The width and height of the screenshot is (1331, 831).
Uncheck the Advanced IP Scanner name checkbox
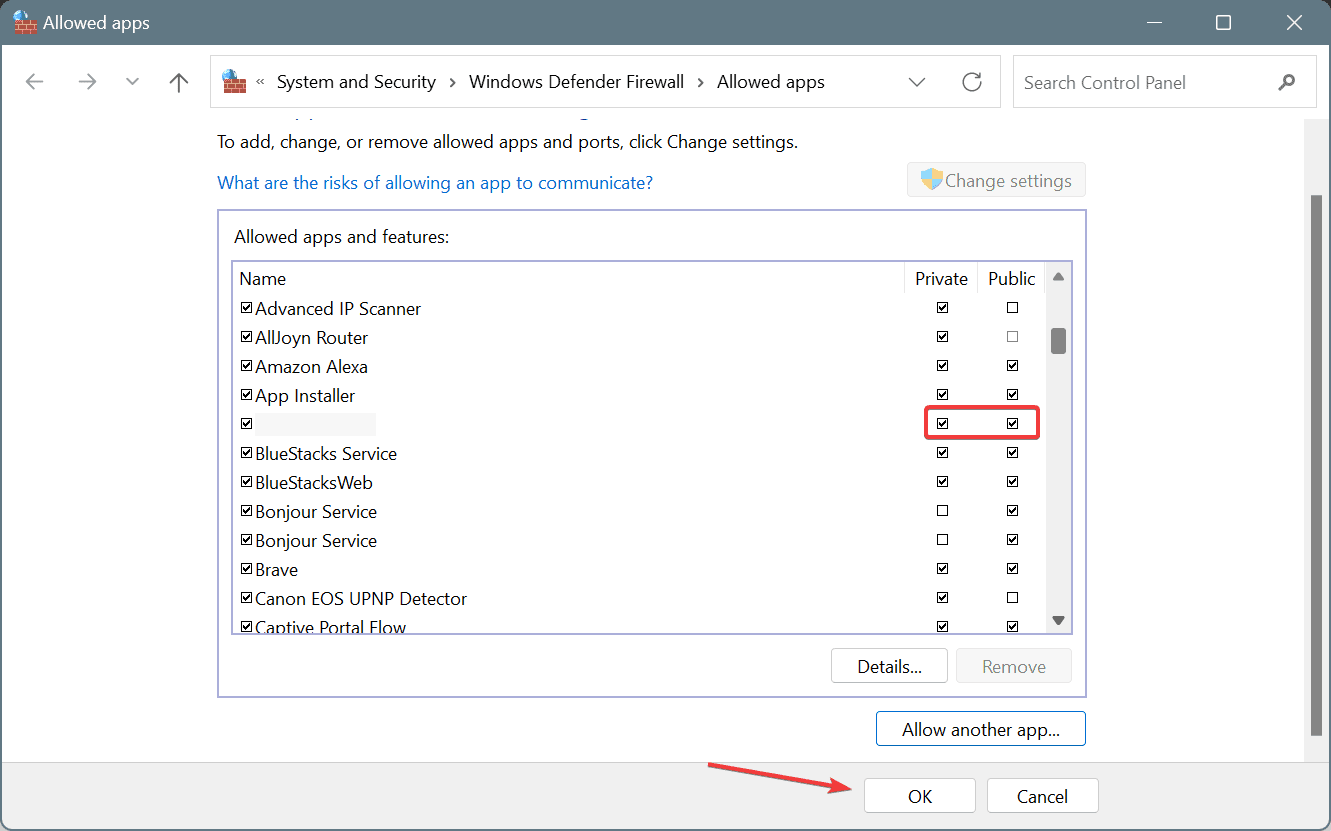246,308
